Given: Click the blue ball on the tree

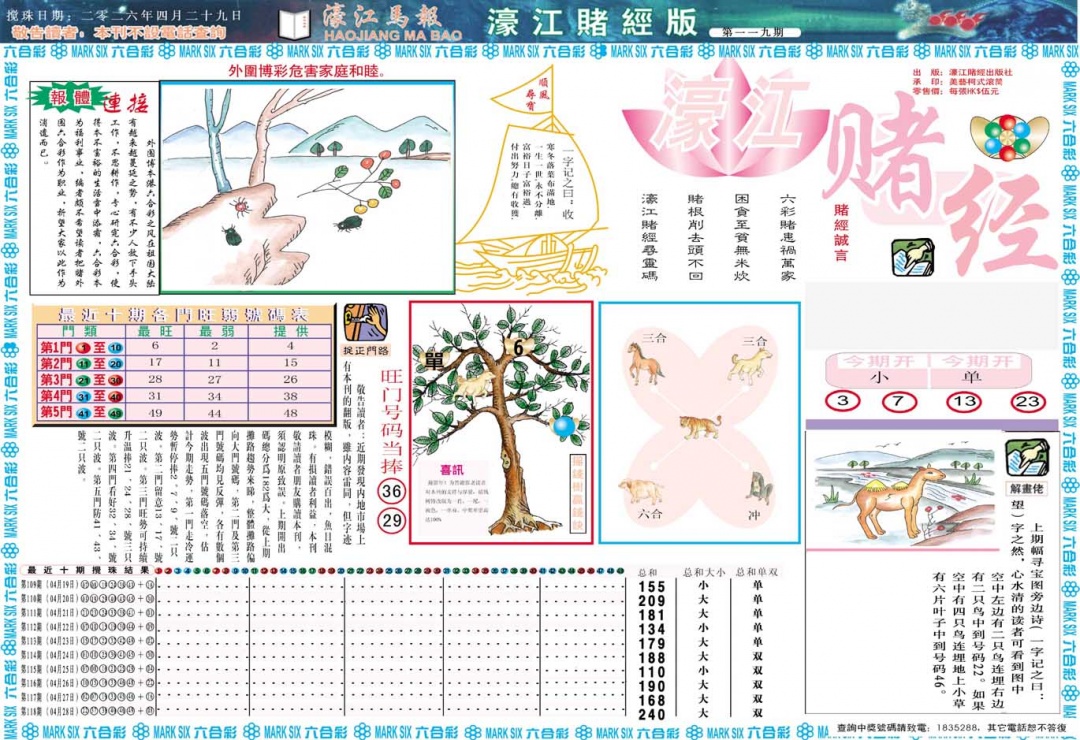Looking at the screenshot, I should 564,426.
